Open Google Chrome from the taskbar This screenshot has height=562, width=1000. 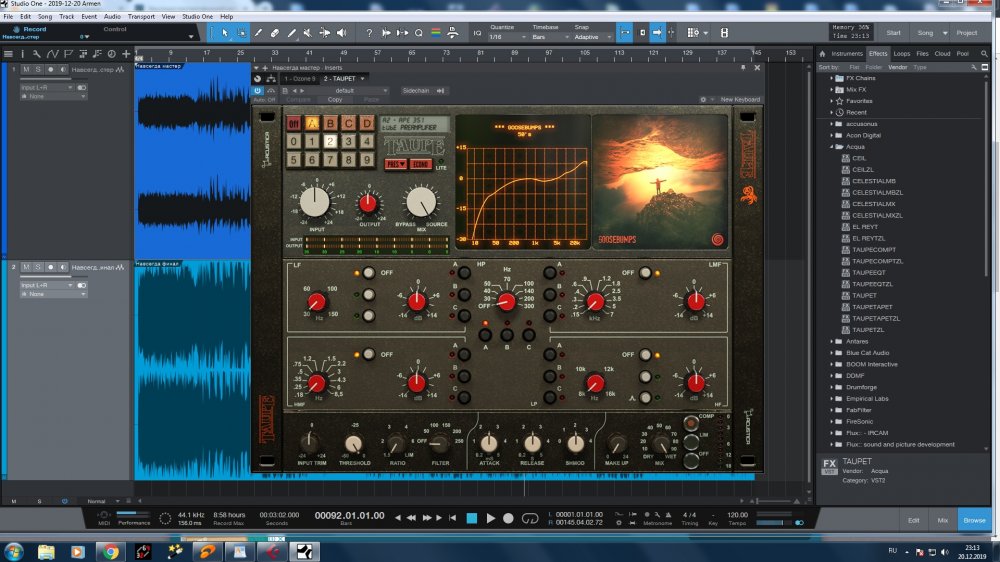[x=110, y=552]
